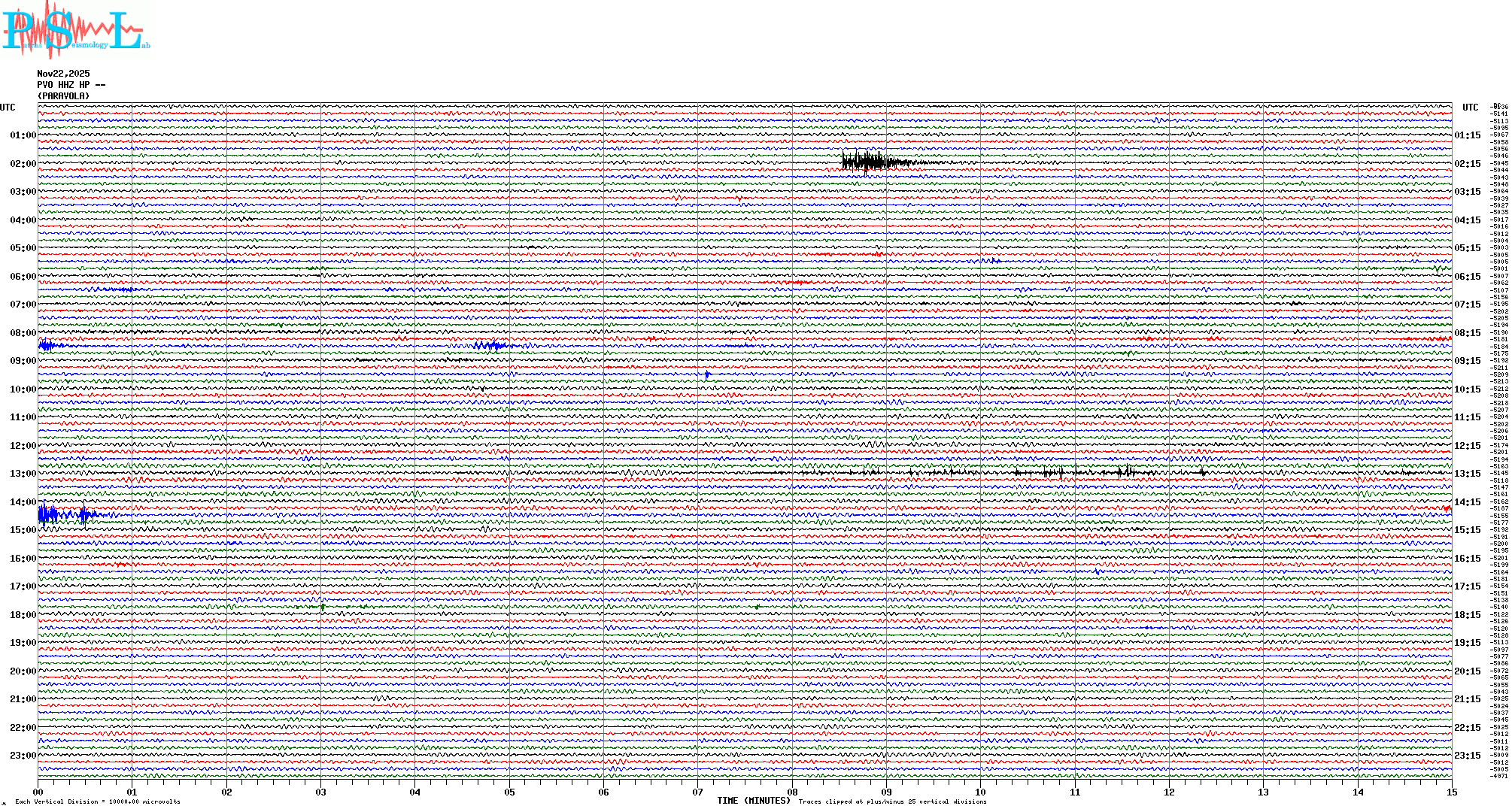Image resolution: width=1512 pixels, height=812 pixels.
Task: Click the vertical division scale text at bottom
Action: (98, 801)
